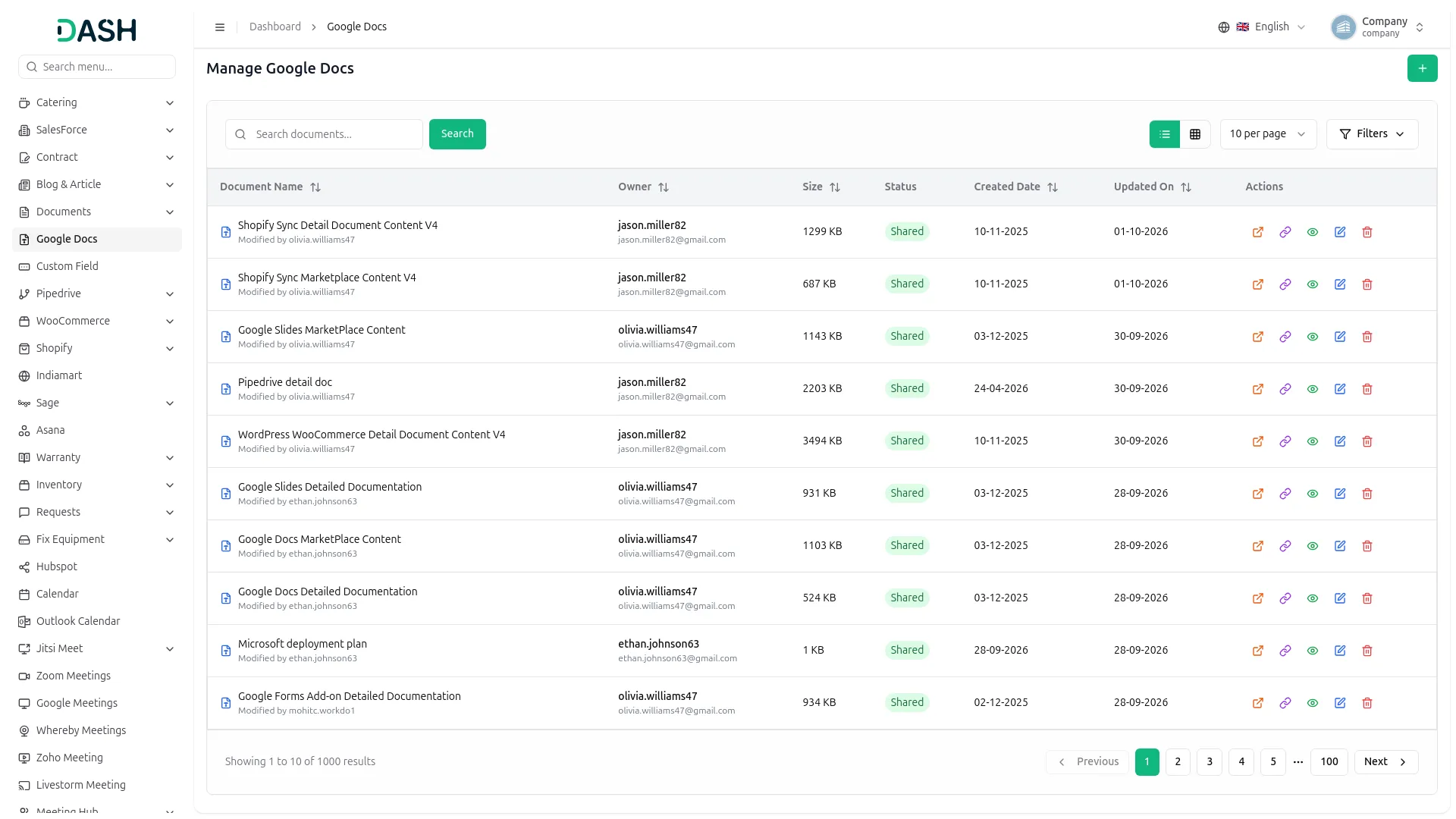
Task: View Google Forms Add-on Documentation eye icon
Action: (1313, 703)
